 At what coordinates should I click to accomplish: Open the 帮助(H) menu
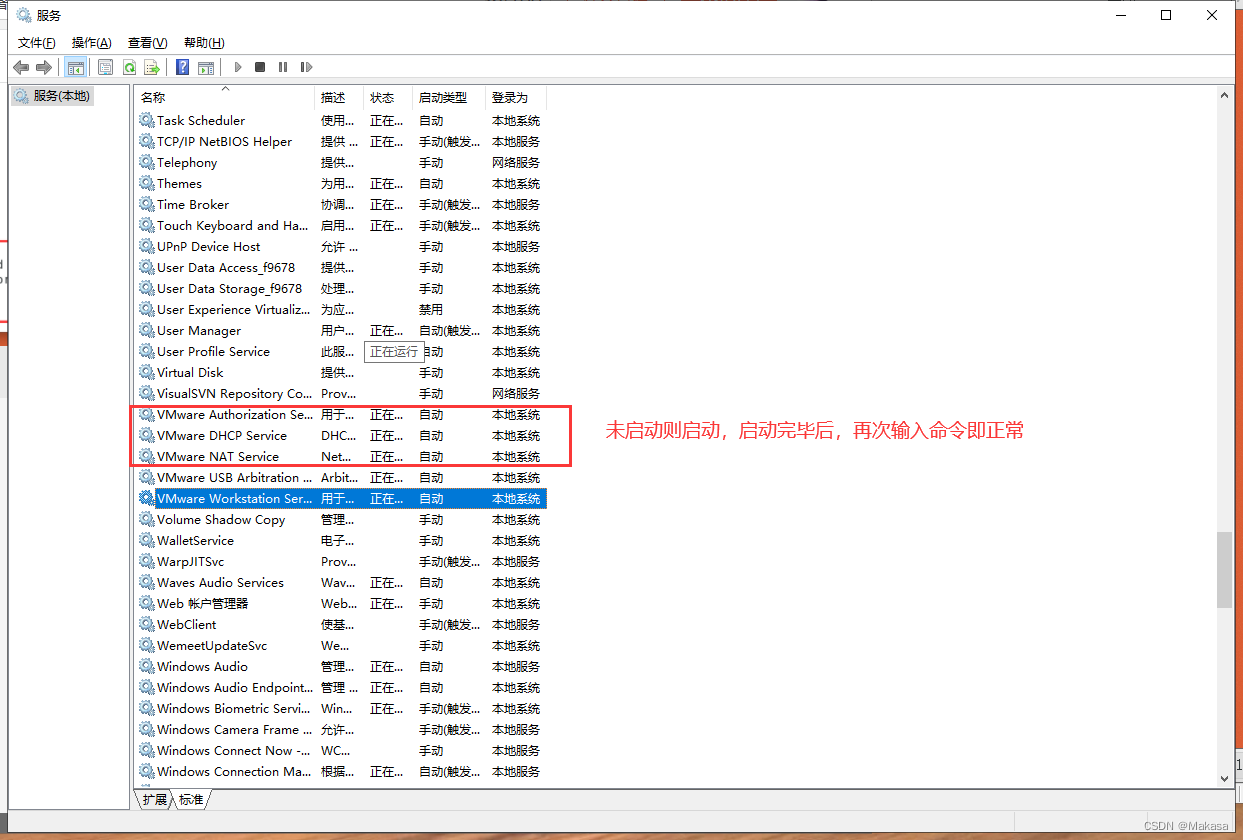coord(204,42)
